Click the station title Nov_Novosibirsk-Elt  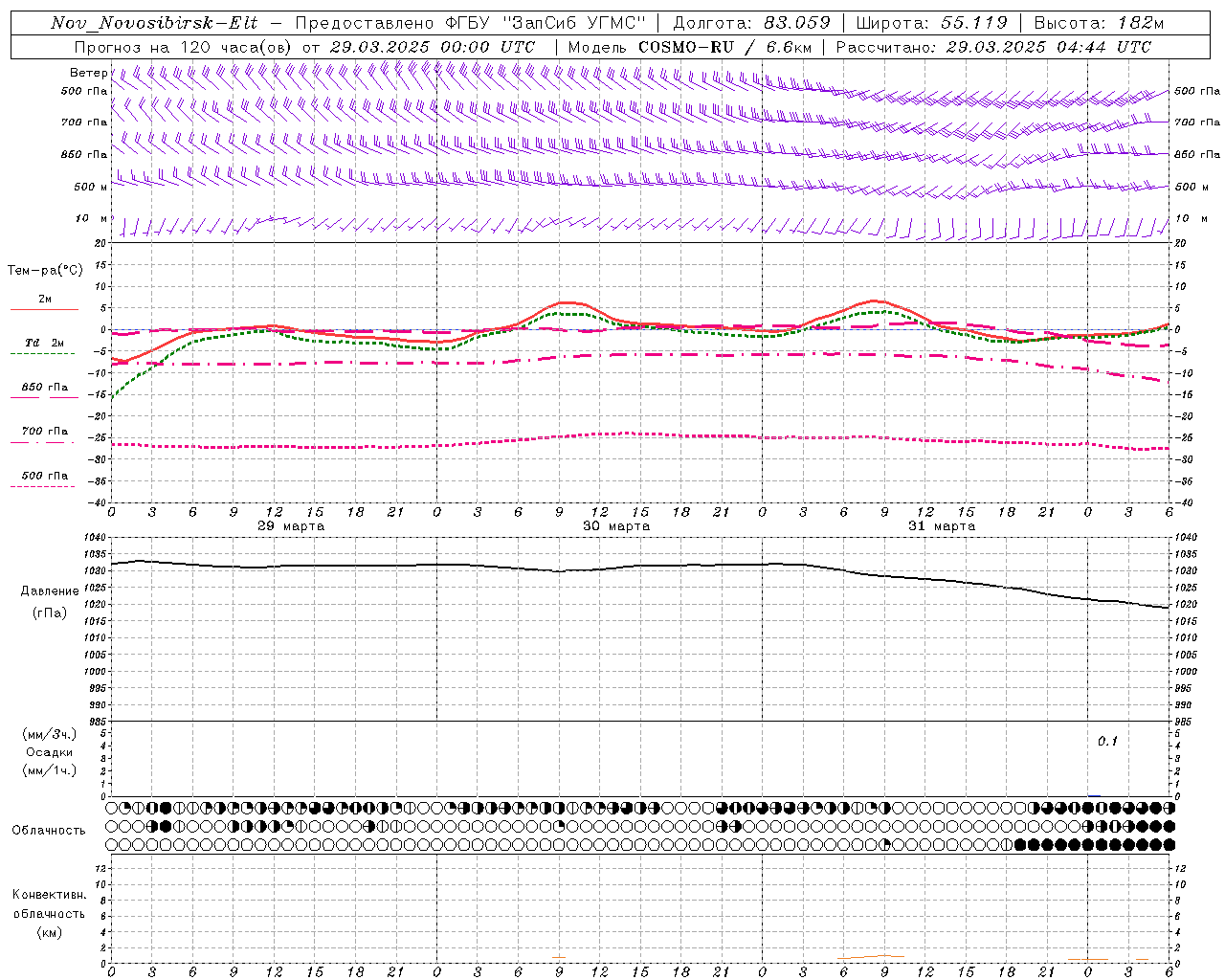click(153, 23)
